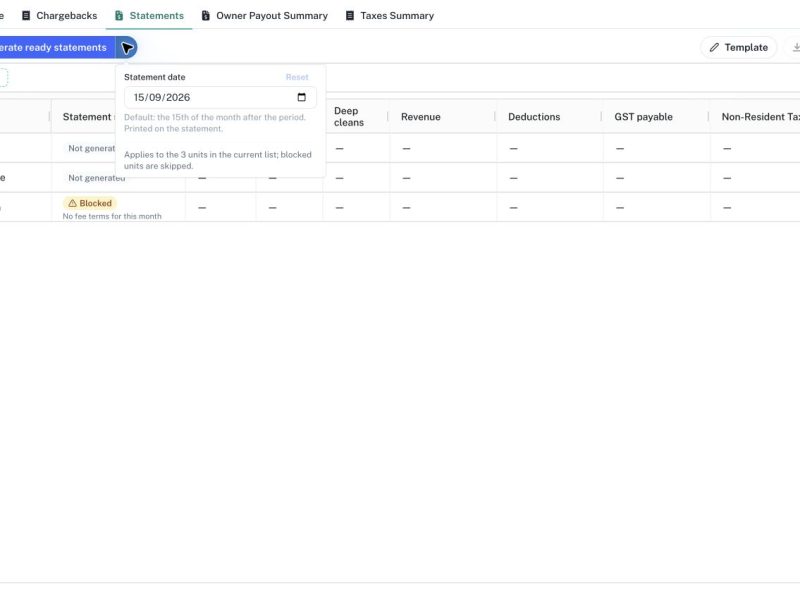Viewport: 800px width, 600px height.
Task: Click the warning icon in Blocked badge
Action: (x=72, y=203)
